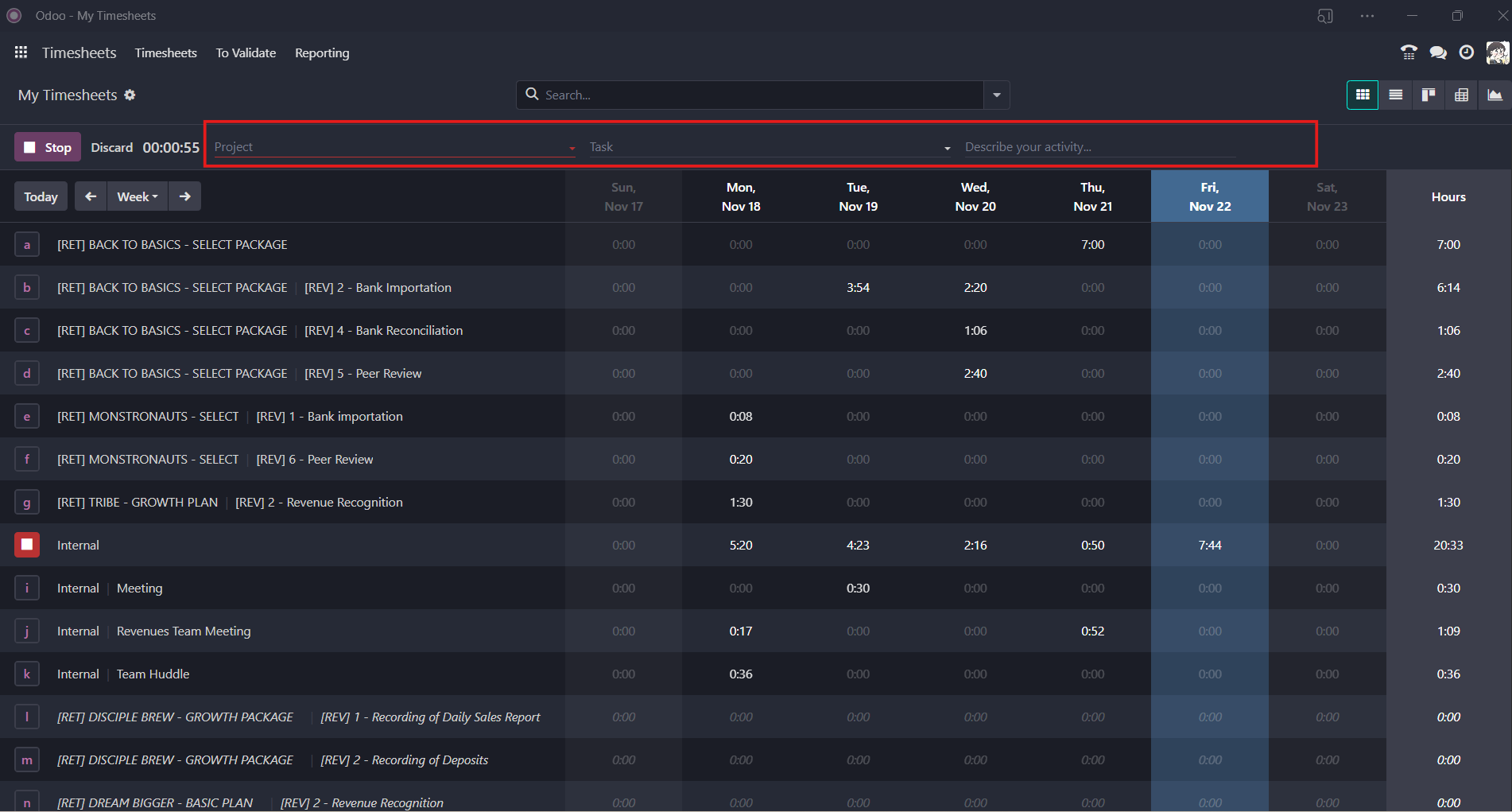Switch to pivot table view
1512x812 pixels.
pyautogui.click(x=1461, y=95)
